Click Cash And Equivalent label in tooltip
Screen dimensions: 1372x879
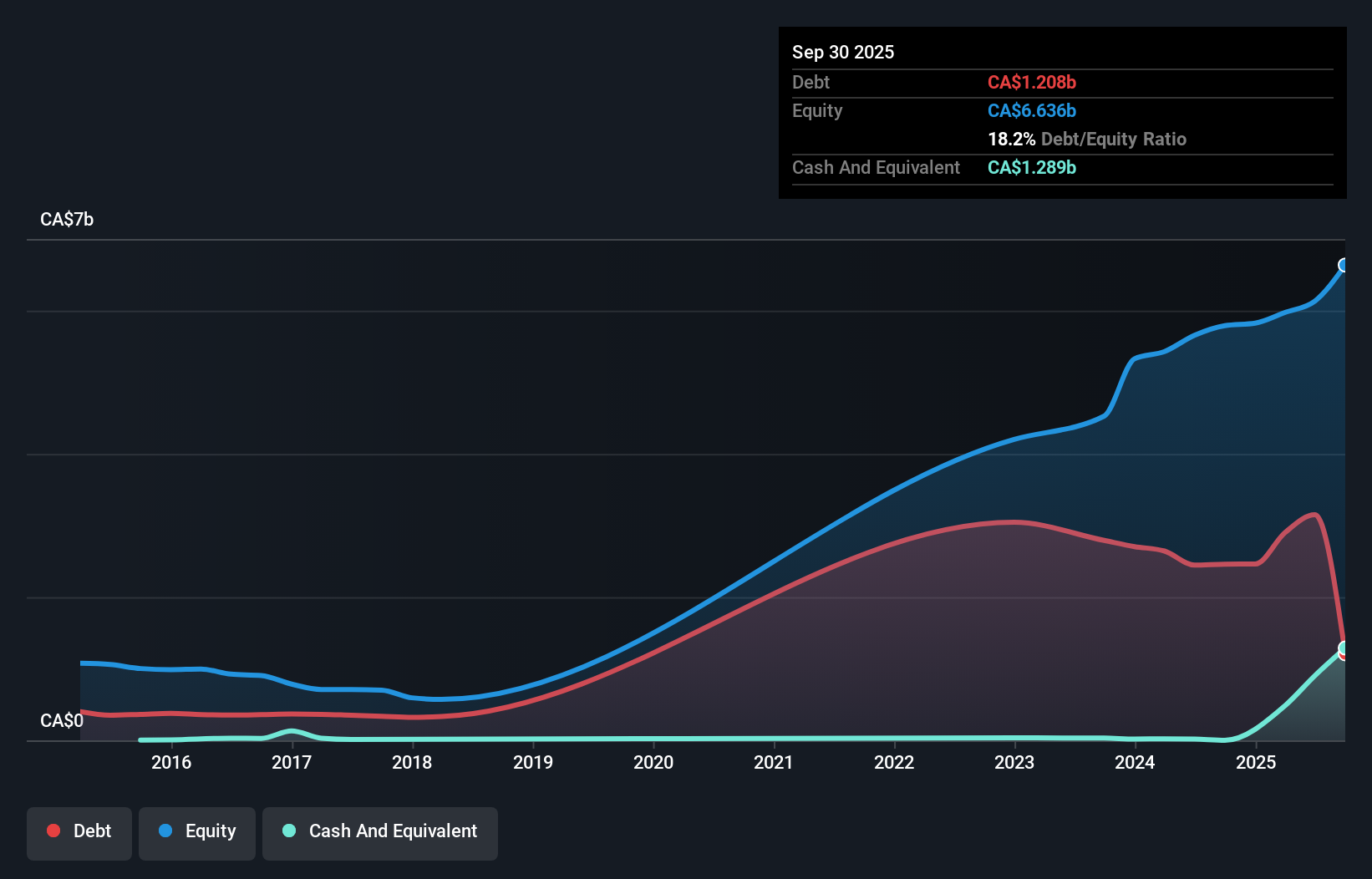tap(876, 167)
